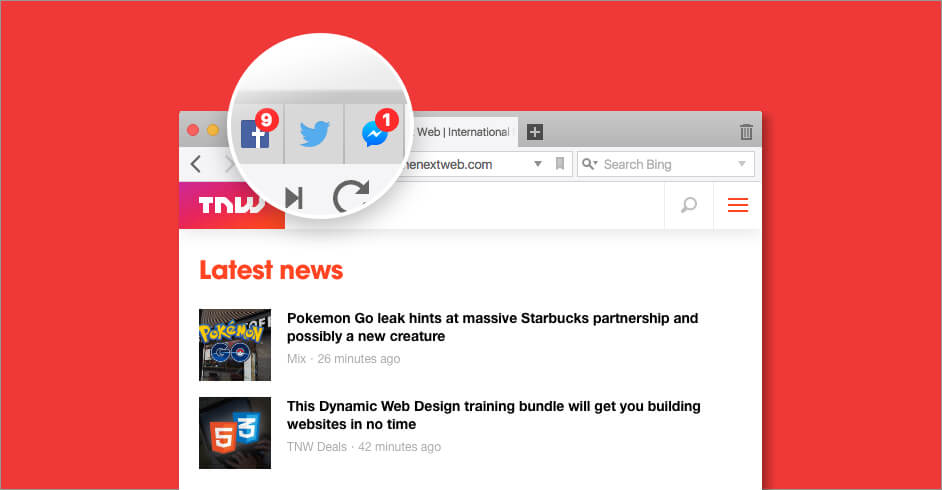The width and height of the screenshot is (942, 490).
Task: Open the Messenger pinned tab
Action: 374,133
